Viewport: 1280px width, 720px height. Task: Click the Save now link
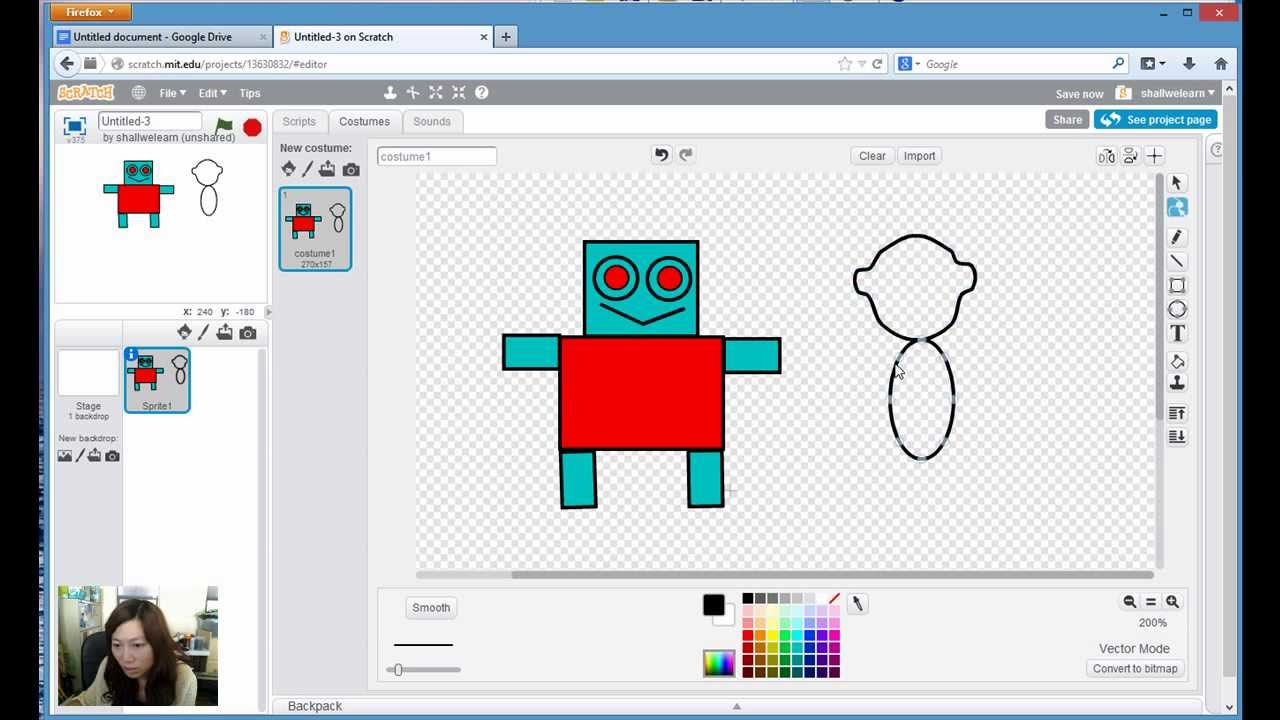(x=1079, y=94)
